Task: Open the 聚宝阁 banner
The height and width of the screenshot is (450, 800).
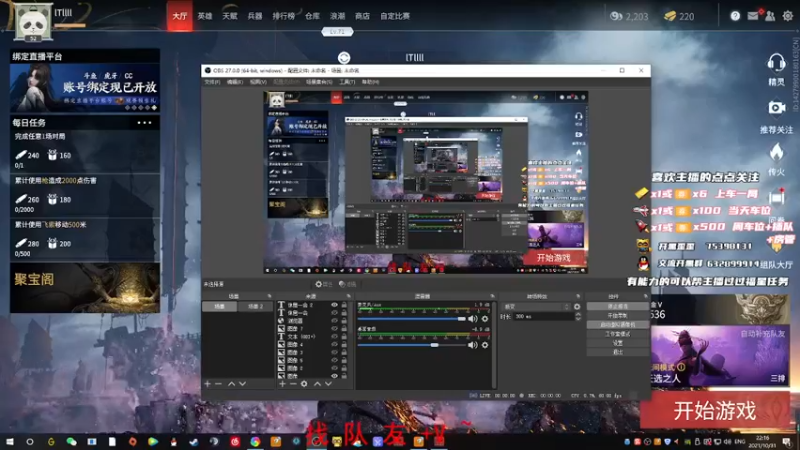Action: point(85,288)
